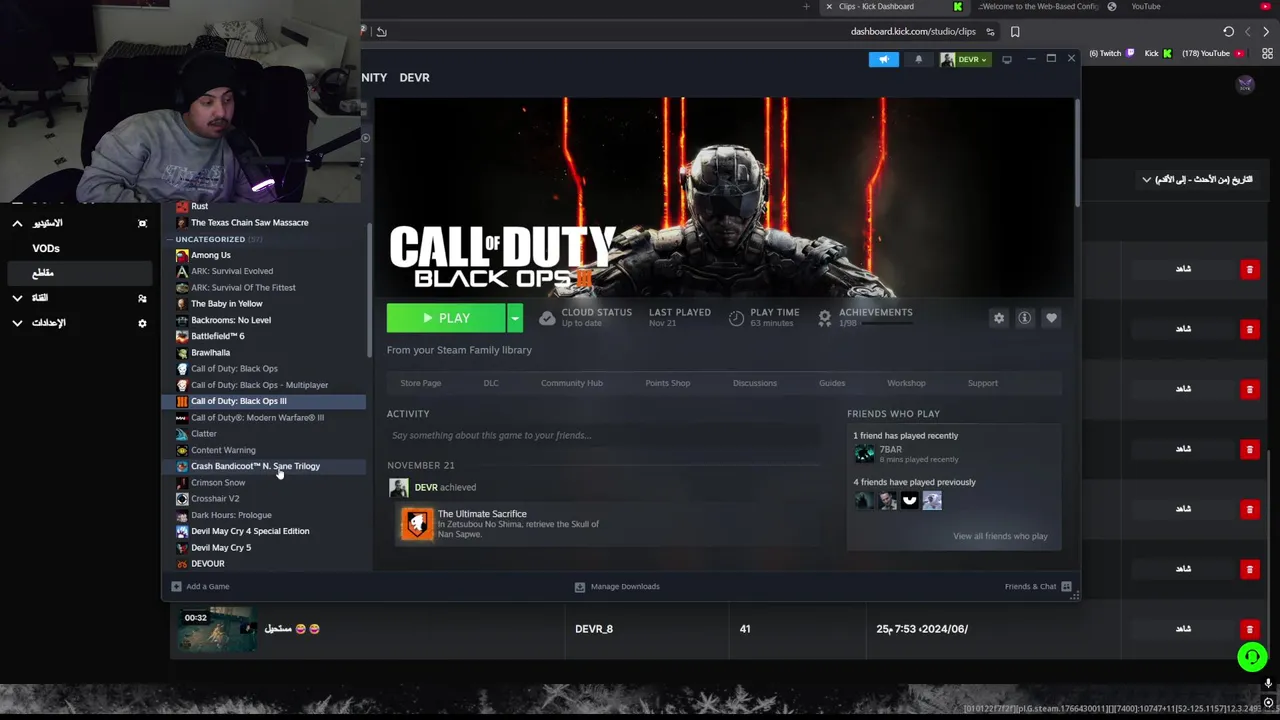The width and height of the screenshot is (1280, 720).
Task: Open the Workshop tab
Action: click(906, 383)
